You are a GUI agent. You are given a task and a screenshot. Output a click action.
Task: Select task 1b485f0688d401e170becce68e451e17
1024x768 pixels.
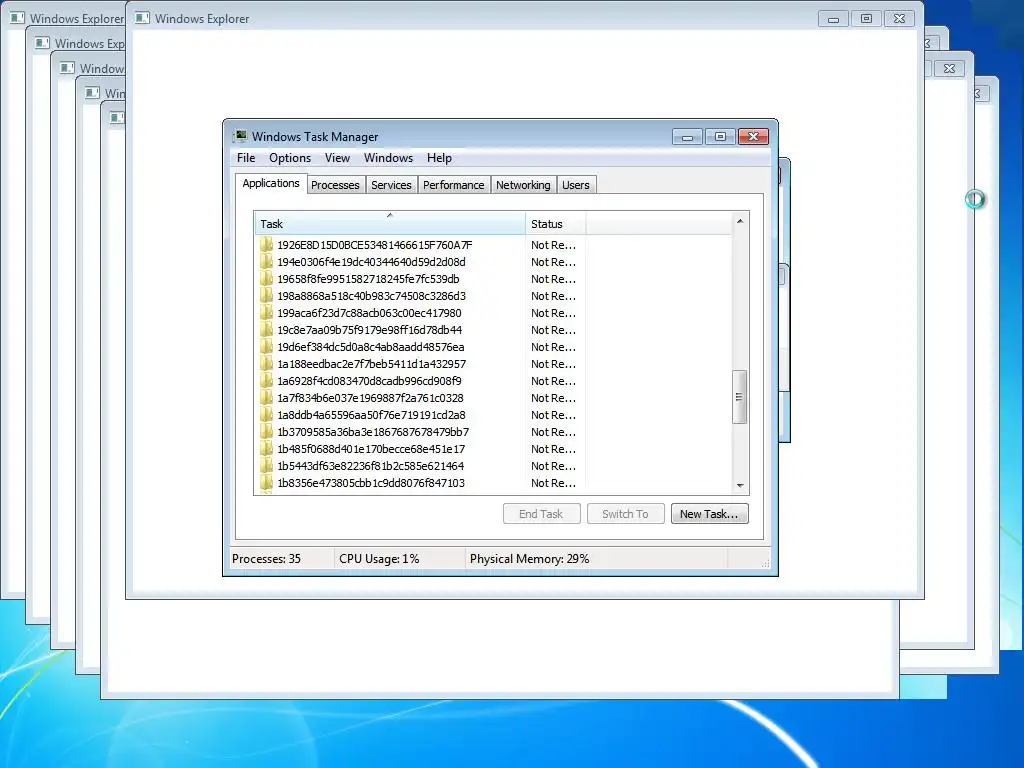pyautogui.click(x=371, y=449)
